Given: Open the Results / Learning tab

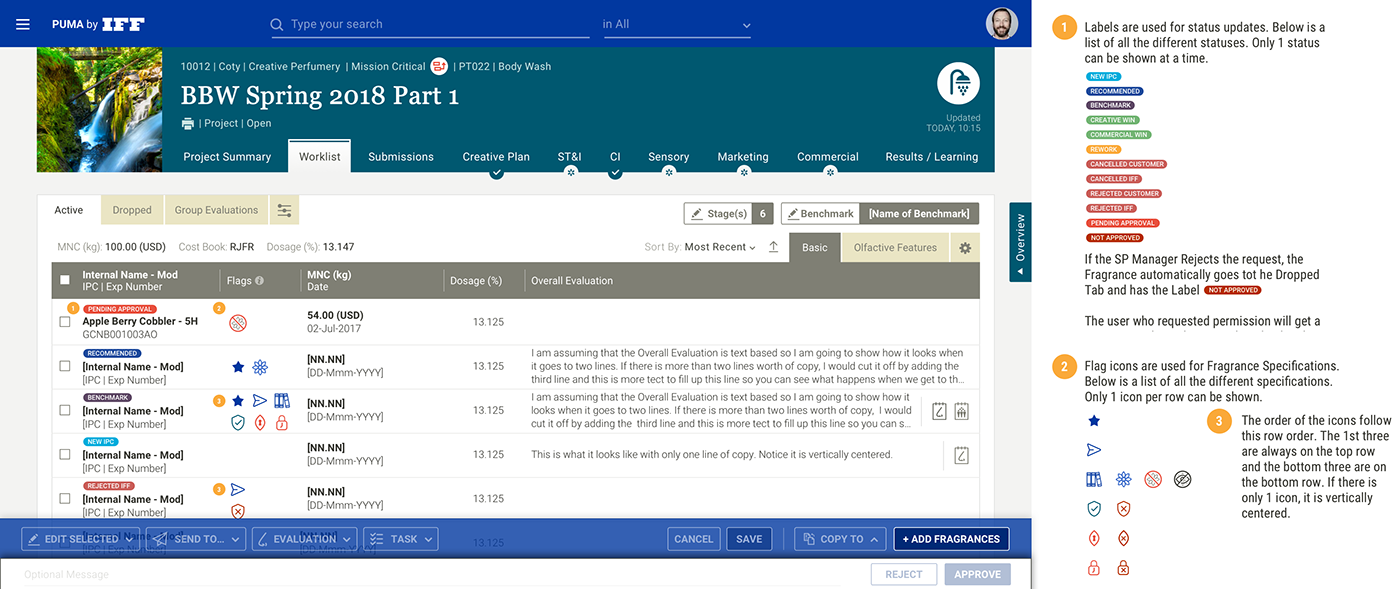Looking at the screenshot, I should tap(931, 157).
